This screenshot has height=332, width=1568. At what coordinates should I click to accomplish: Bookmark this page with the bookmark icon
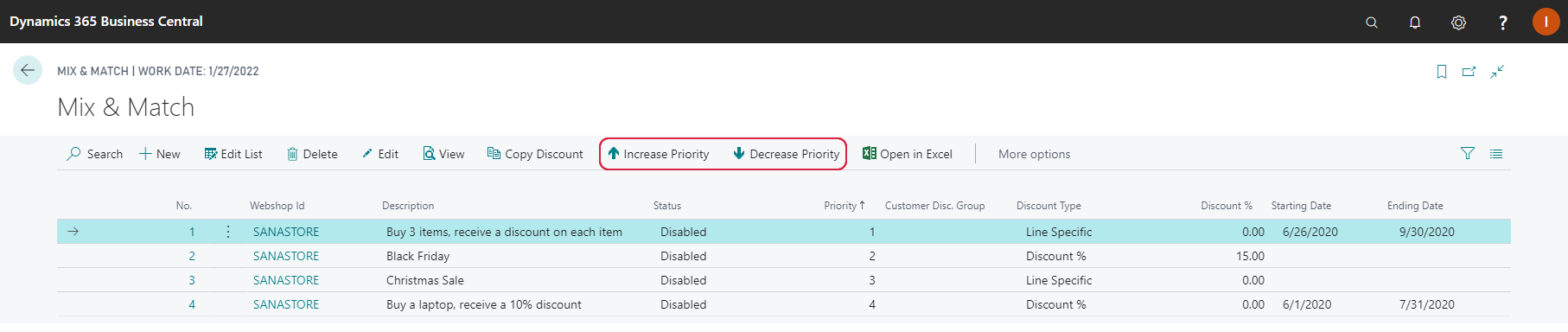(1442, 72)
